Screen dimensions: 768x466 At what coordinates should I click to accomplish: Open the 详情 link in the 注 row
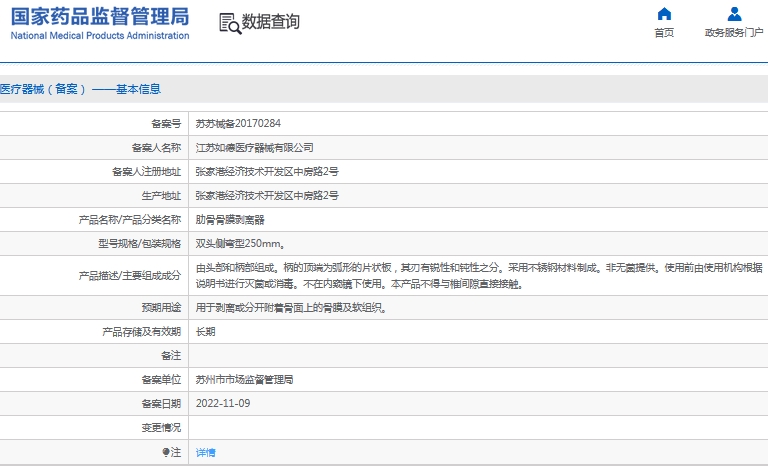[206, 452]
